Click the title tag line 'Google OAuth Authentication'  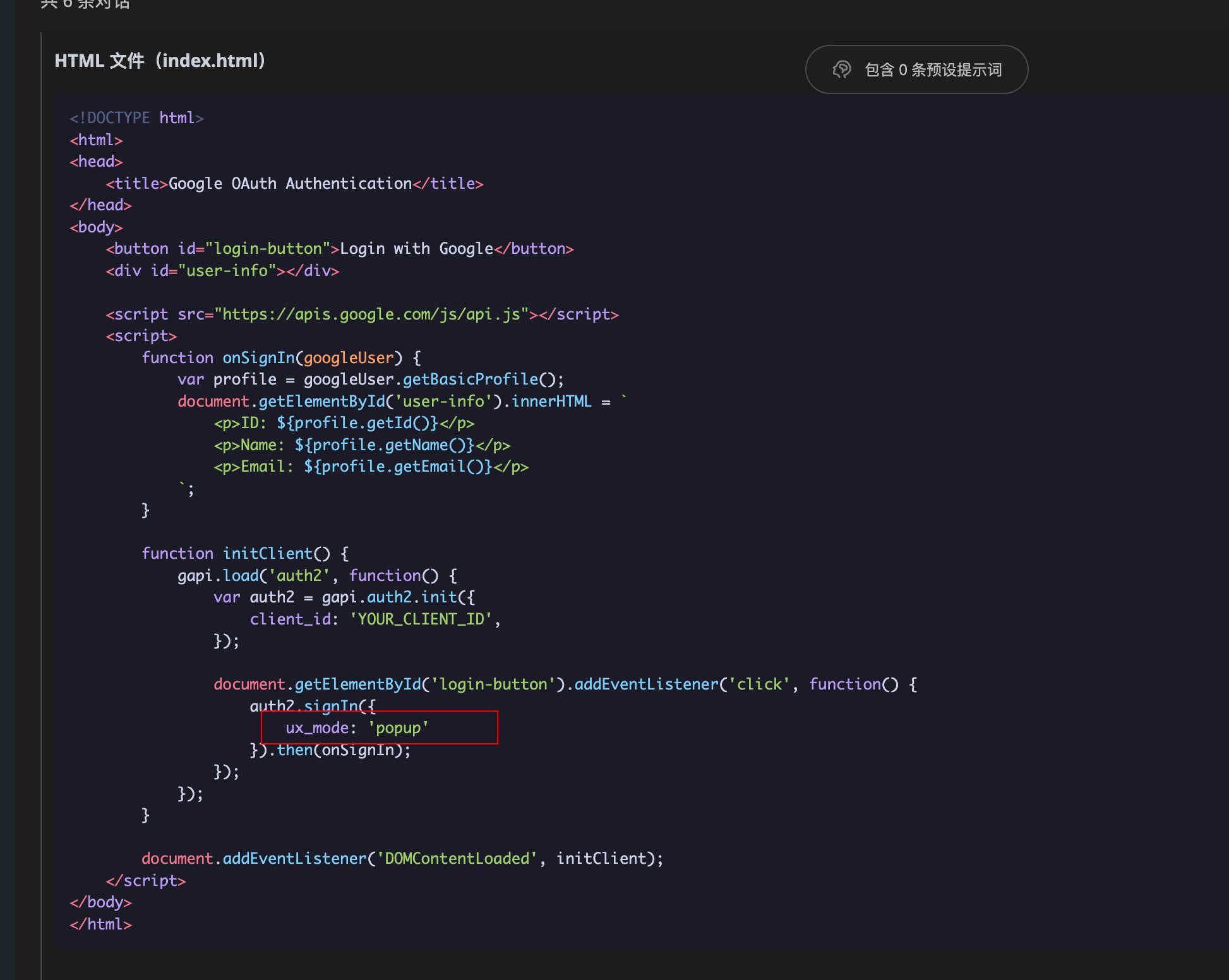(294, 184)
